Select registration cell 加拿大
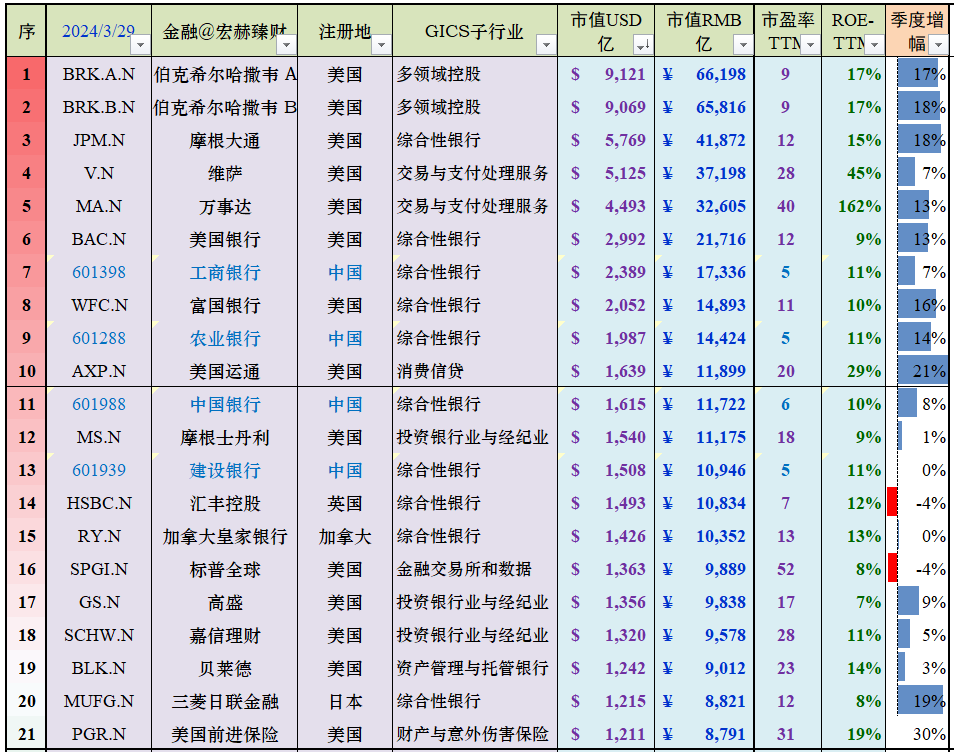 coord(344,536)
